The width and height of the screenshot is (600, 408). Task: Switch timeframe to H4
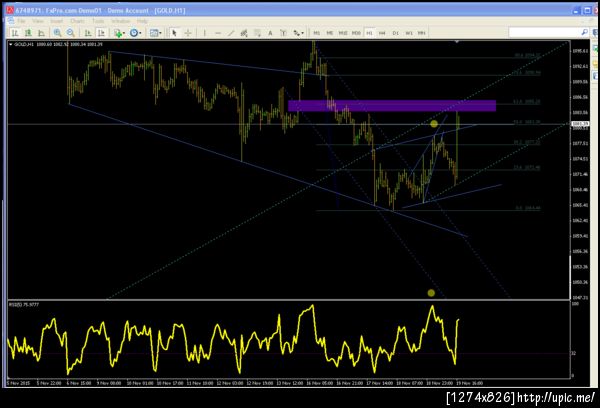382,33
